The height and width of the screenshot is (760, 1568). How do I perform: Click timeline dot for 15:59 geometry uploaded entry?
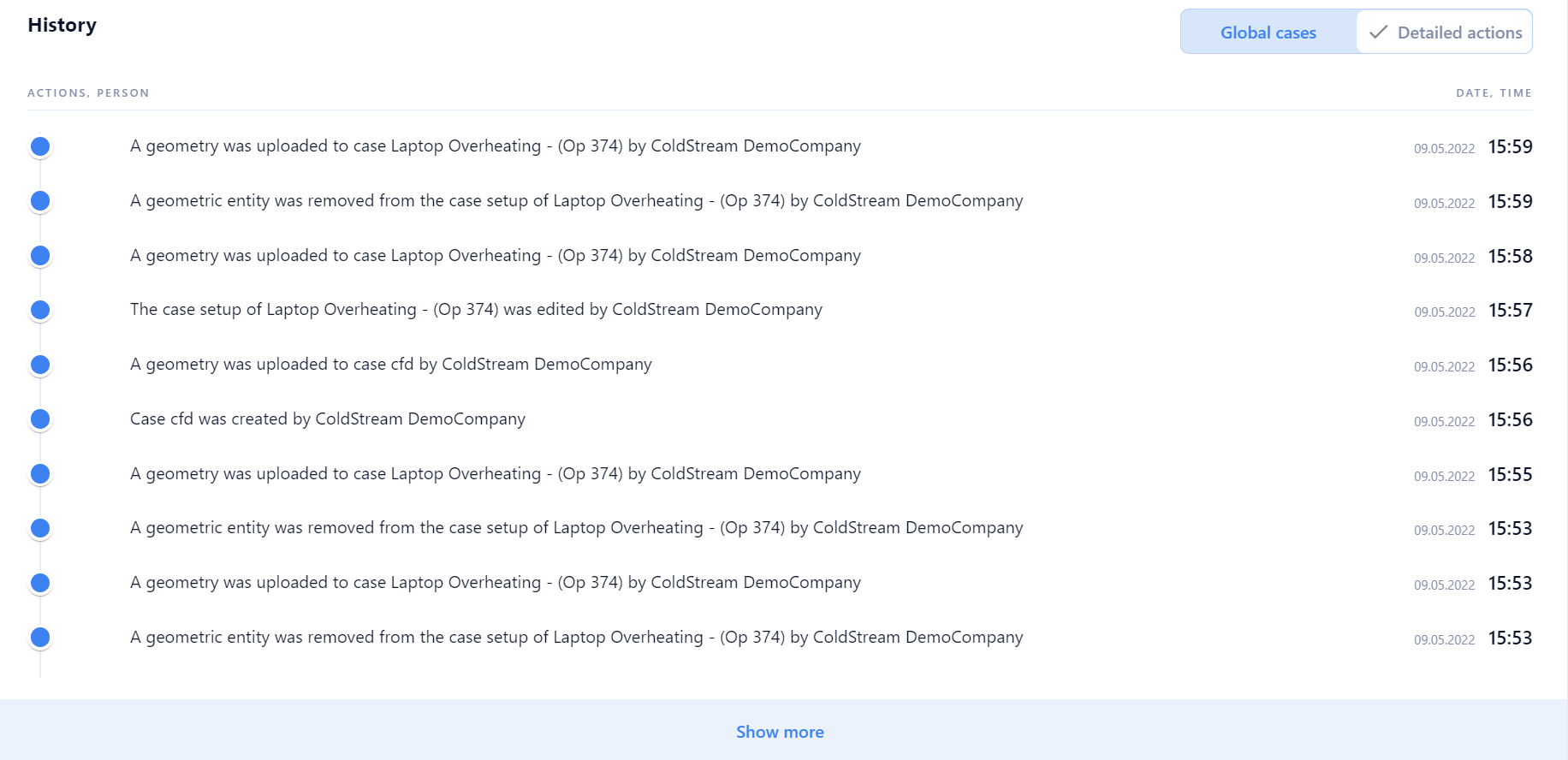[x=40, y=146]
